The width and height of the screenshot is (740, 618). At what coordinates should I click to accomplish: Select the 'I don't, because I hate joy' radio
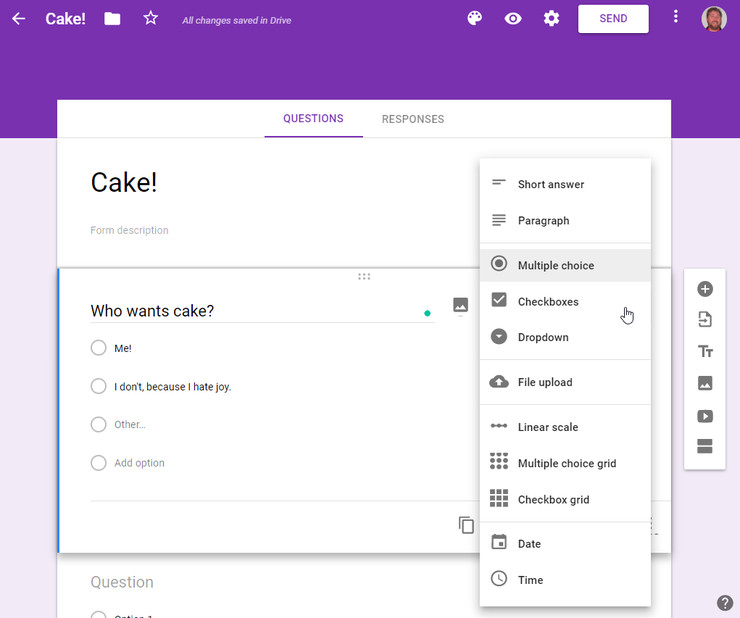pyautogui.click(x=98, y=386)
